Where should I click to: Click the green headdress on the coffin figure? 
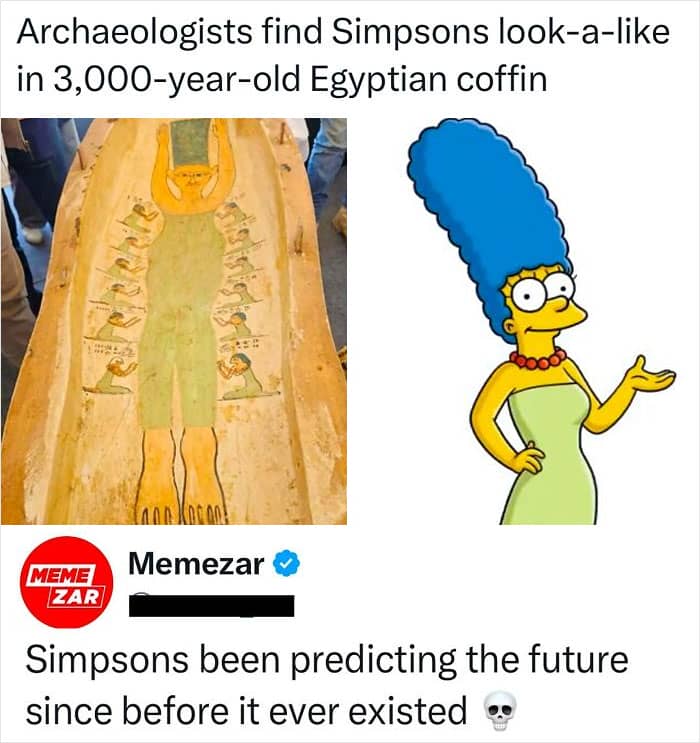(191, 144)
